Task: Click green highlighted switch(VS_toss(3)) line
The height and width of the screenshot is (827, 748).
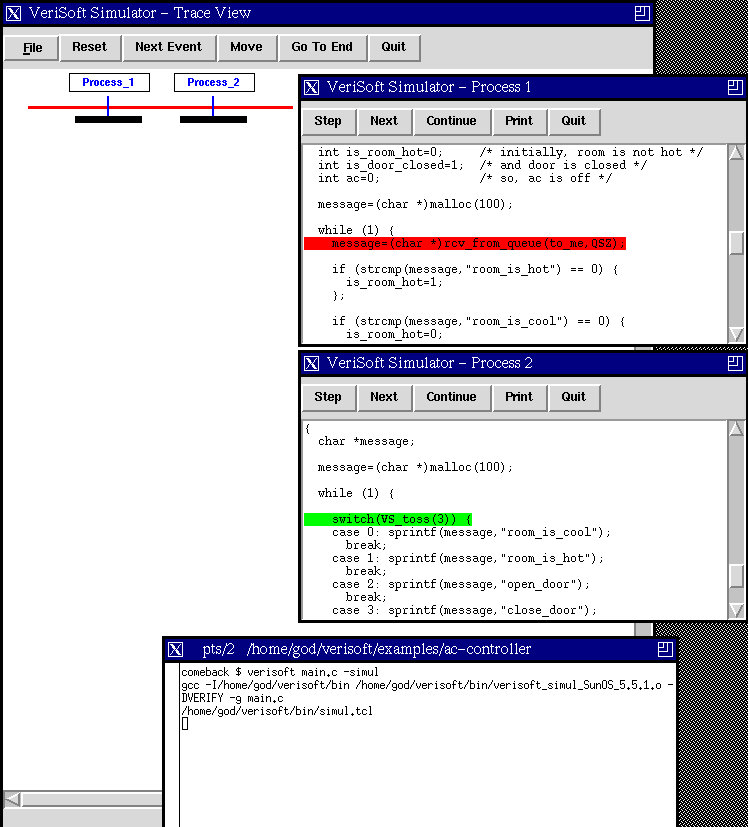Action: (x=388, y=520)
